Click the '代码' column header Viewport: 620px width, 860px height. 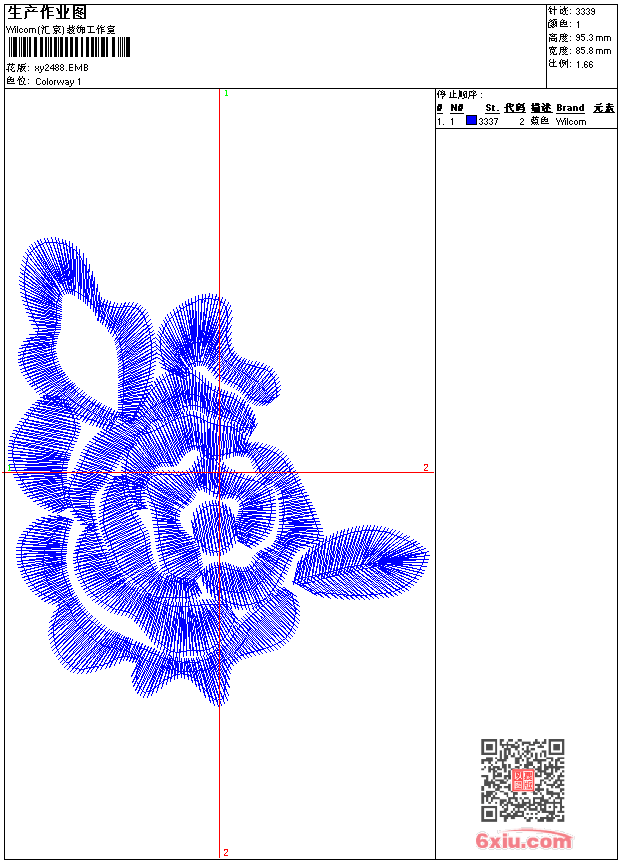pyautogui.click(x=515, y=108)
